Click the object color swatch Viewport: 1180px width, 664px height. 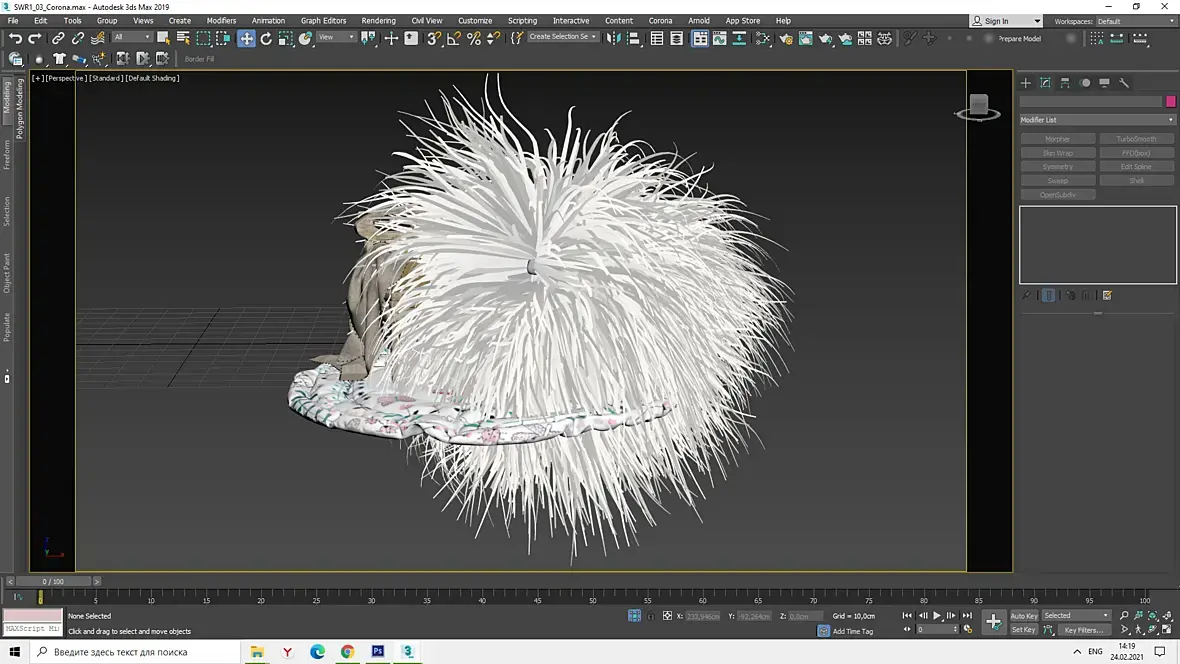[x=1171, y=101]
